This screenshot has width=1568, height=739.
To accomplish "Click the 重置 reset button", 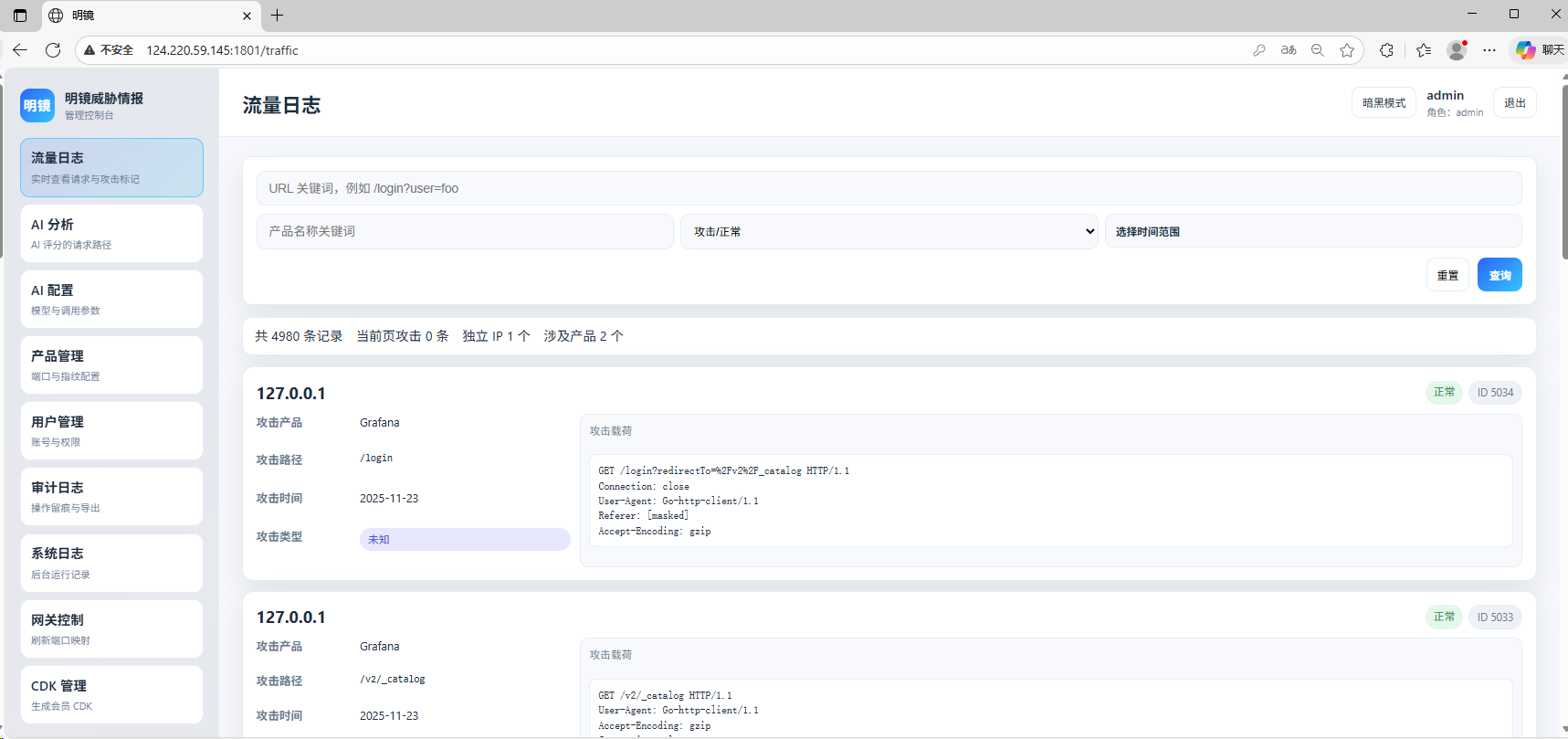I will (x=1447, y=275).
